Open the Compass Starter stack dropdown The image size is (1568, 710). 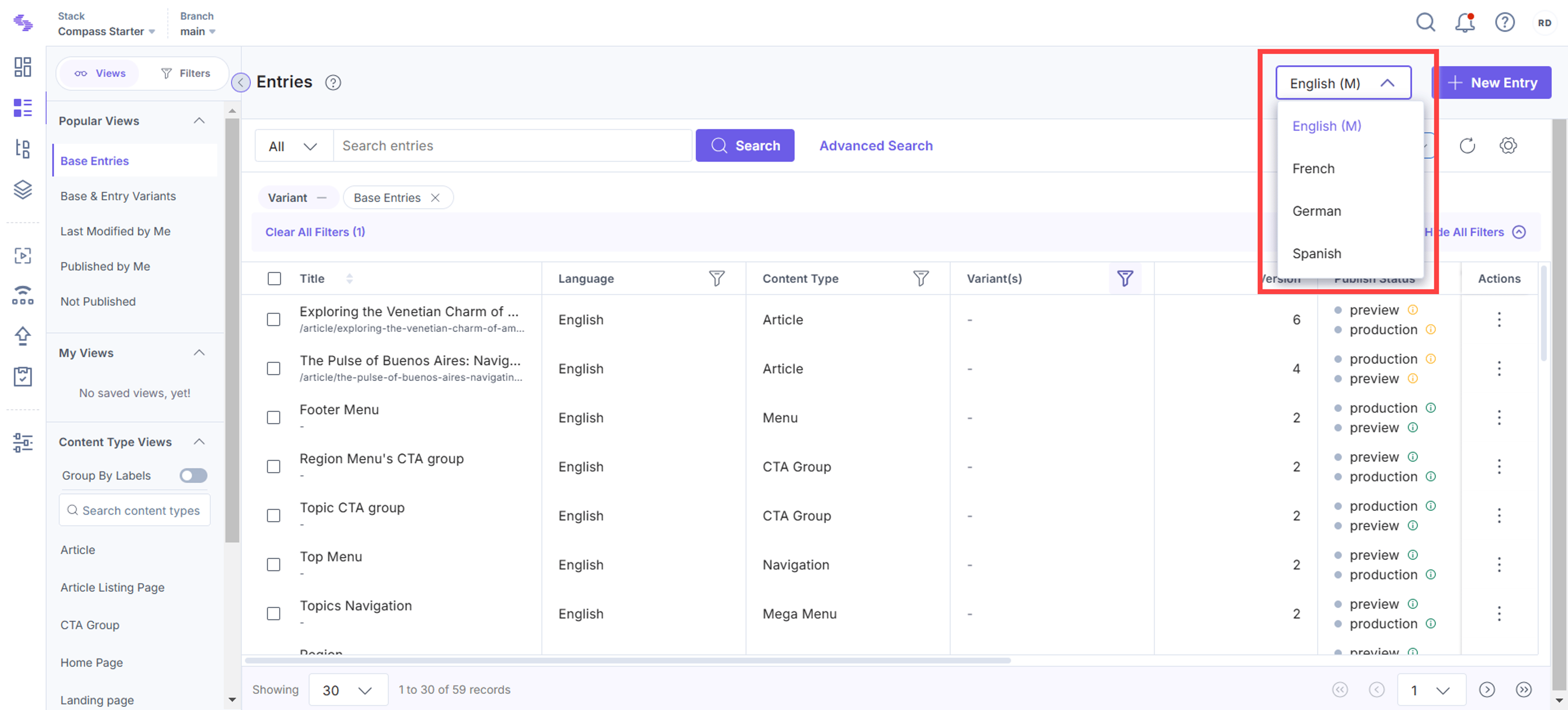pos(106,31)
